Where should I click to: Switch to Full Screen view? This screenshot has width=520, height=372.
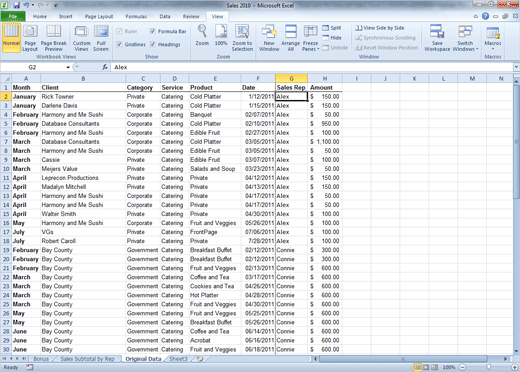(x=101, y=37)
